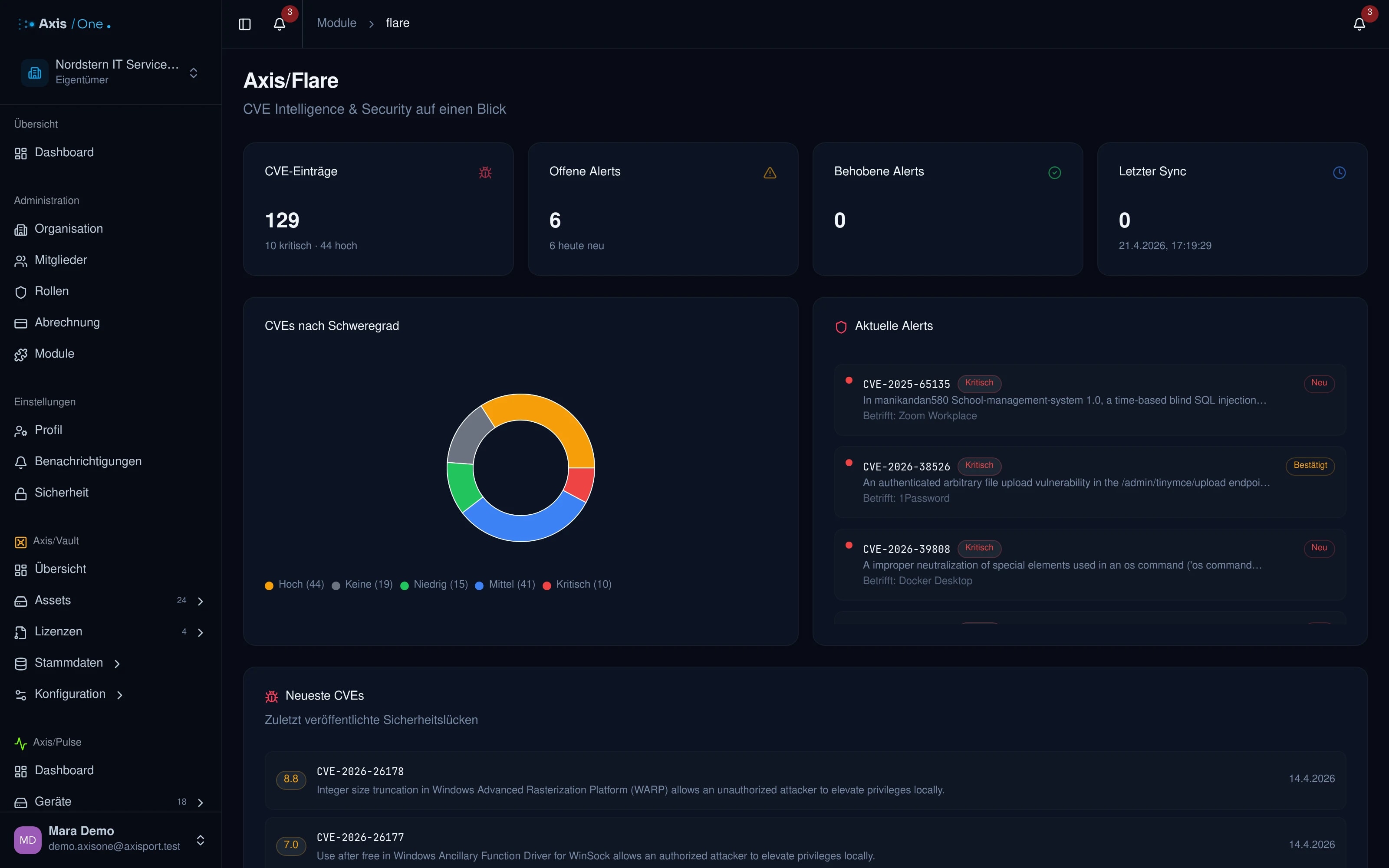Open the Nordstern IT Service organisation switcher
This screenshot has height=868, width=1389.
tap(111, 73)
